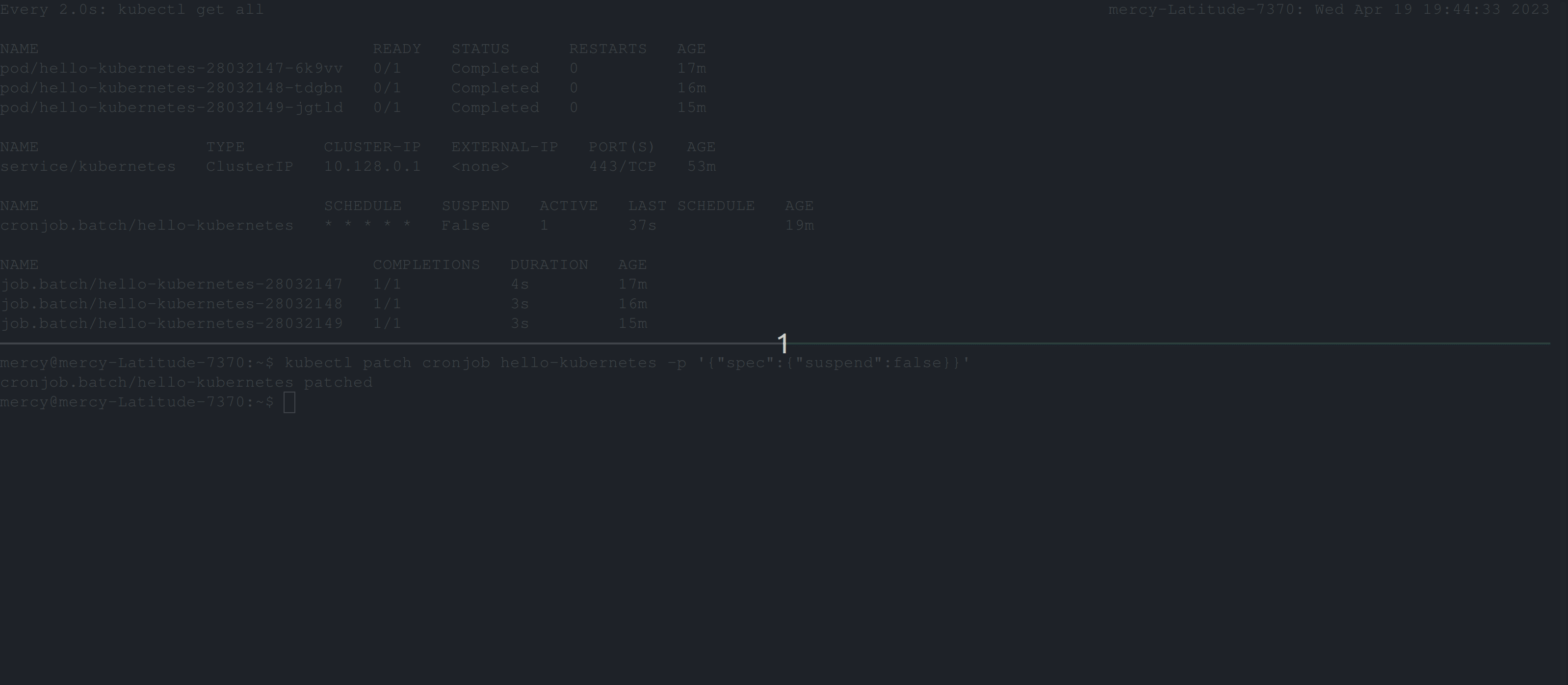Click cronjob.batch/hello-kubernetes in table

click(x=147, y=226)
